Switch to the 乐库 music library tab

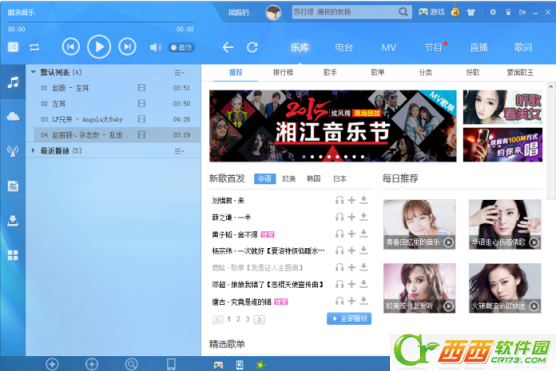(300, 48)
